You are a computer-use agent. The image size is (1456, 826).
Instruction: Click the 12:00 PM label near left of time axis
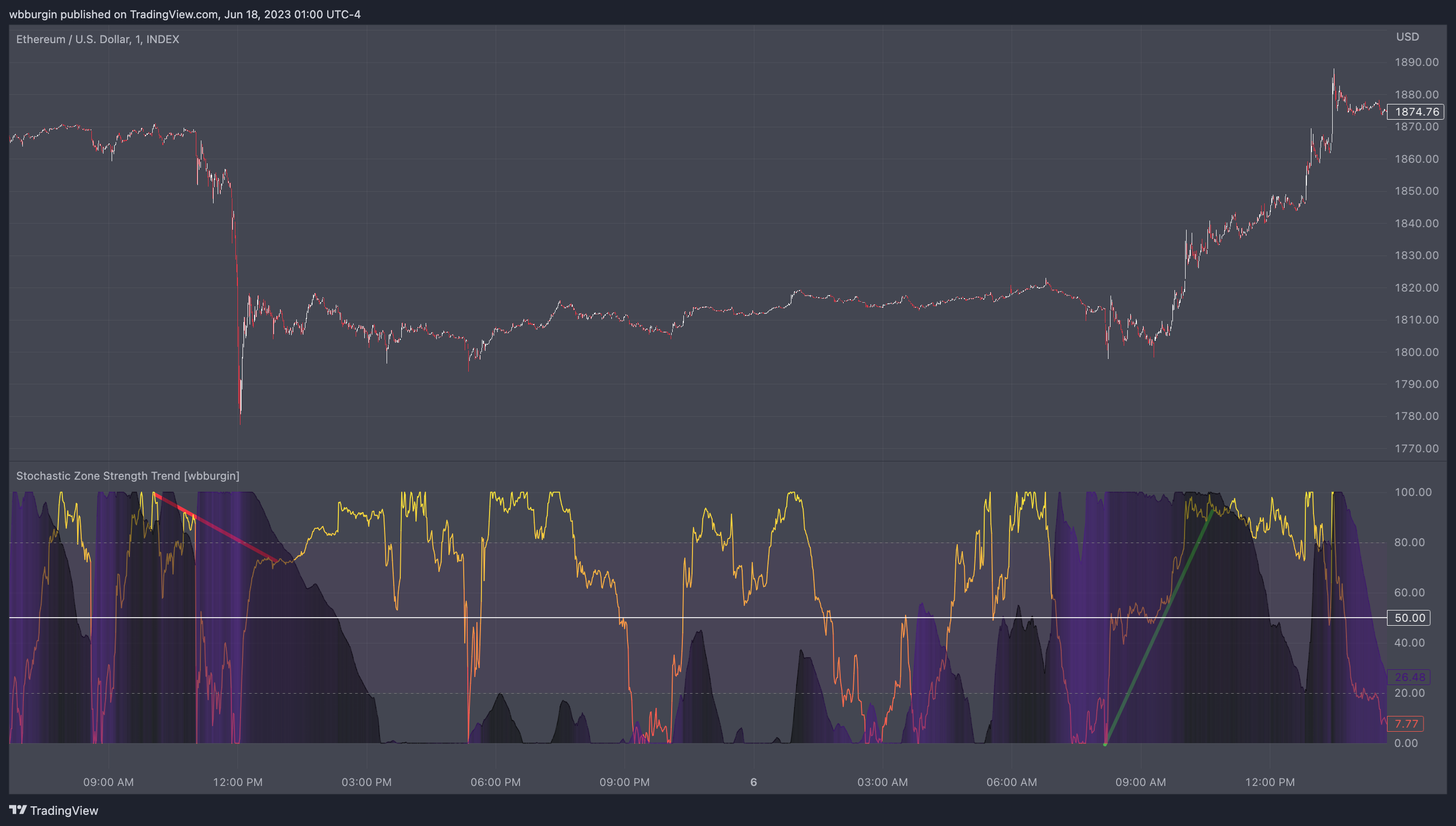(x=238, y=782)
